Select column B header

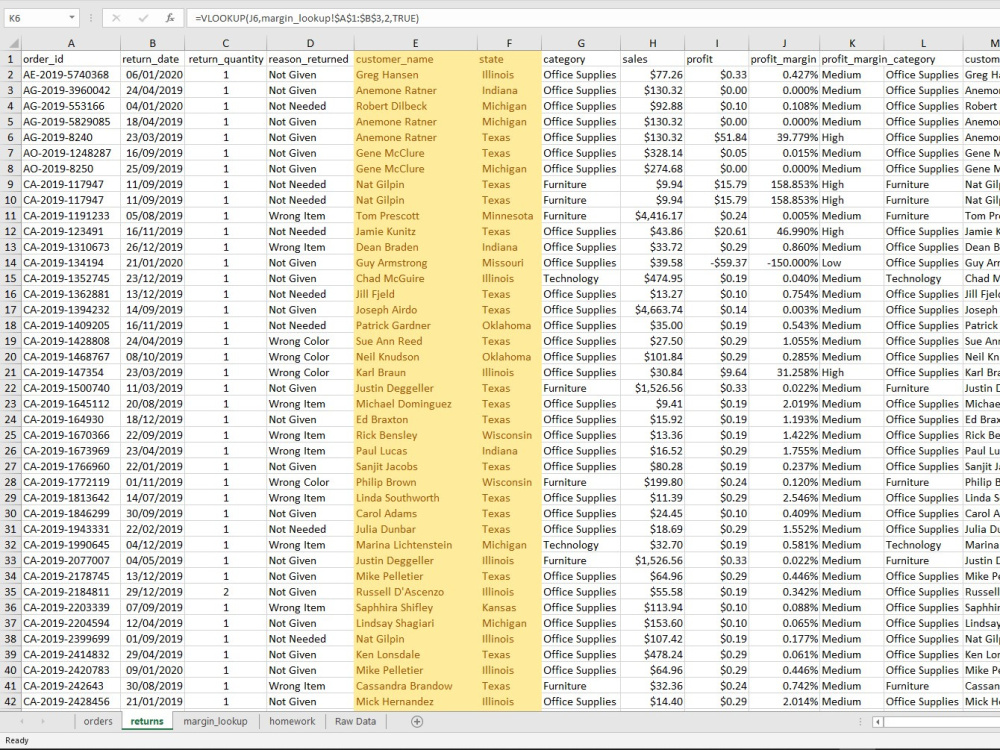152,43
